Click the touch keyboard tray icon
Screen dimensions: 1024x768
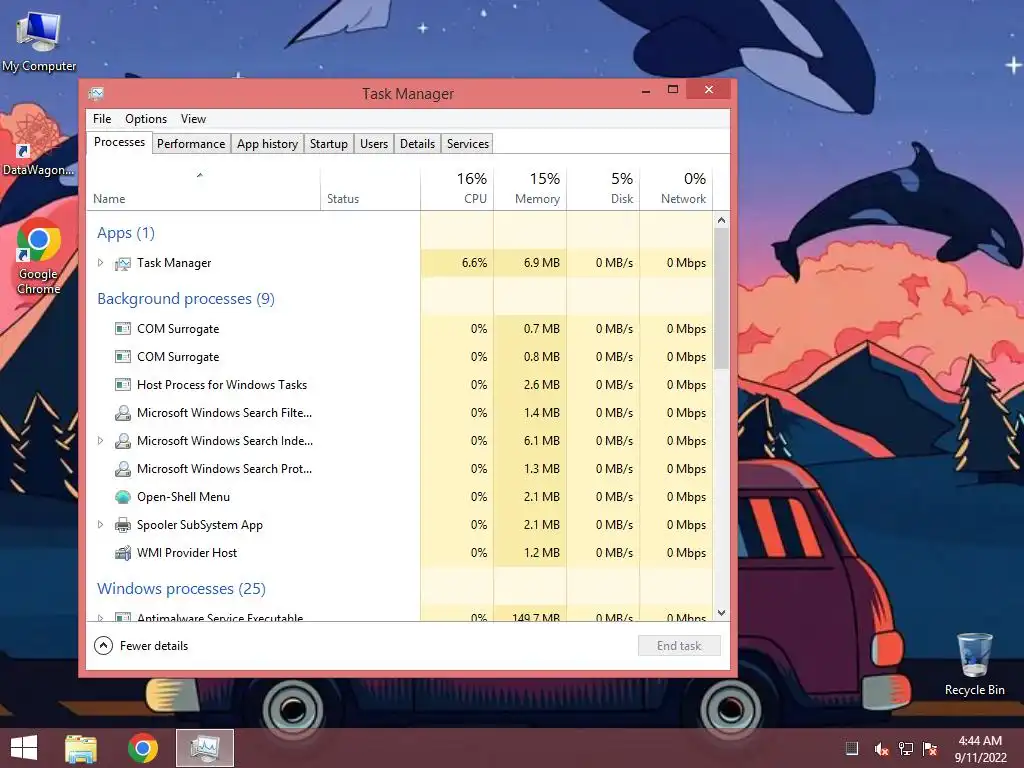click(852, 748)
